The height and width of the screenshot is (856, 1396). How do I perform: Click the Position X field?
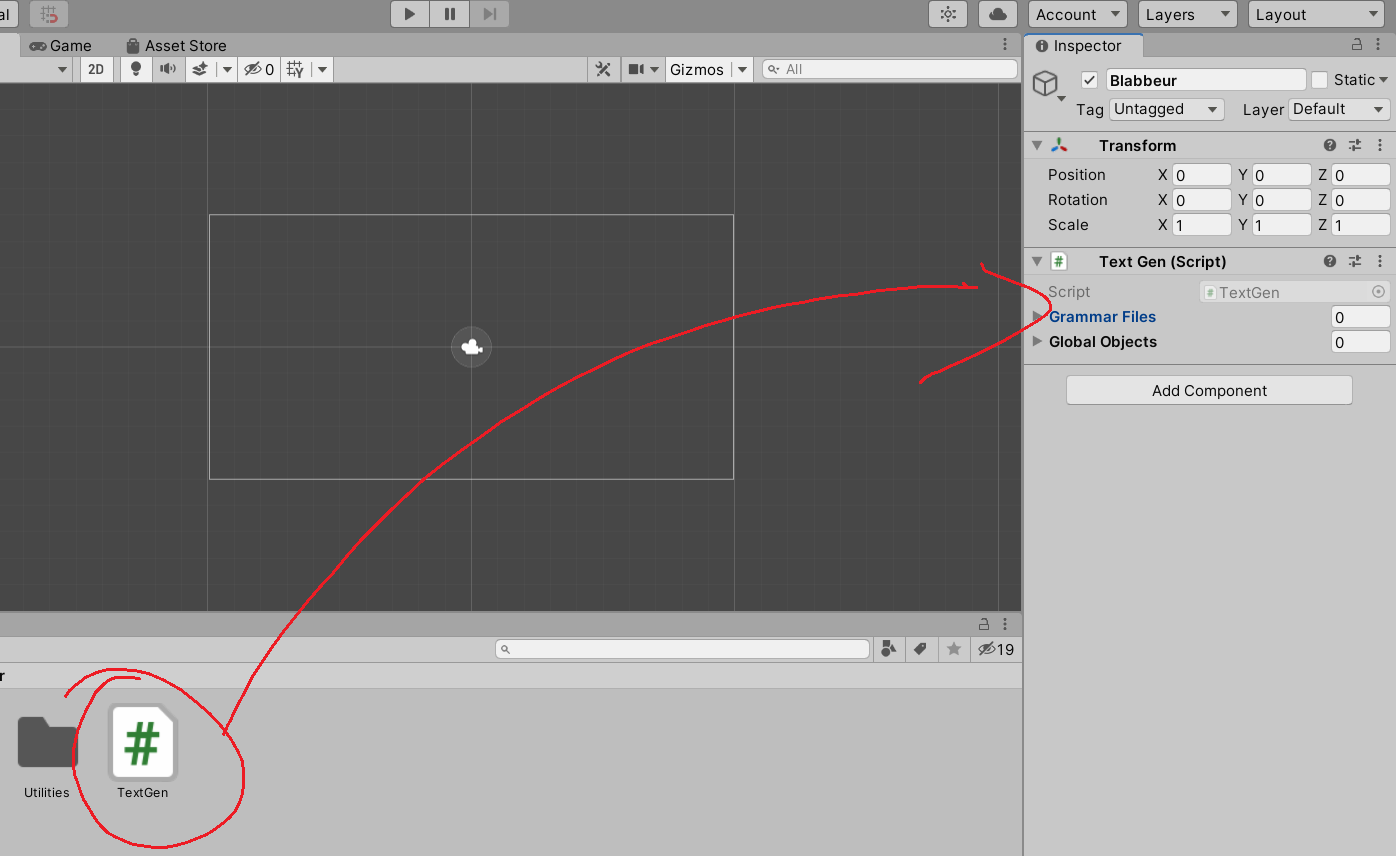pos(1201,175)
